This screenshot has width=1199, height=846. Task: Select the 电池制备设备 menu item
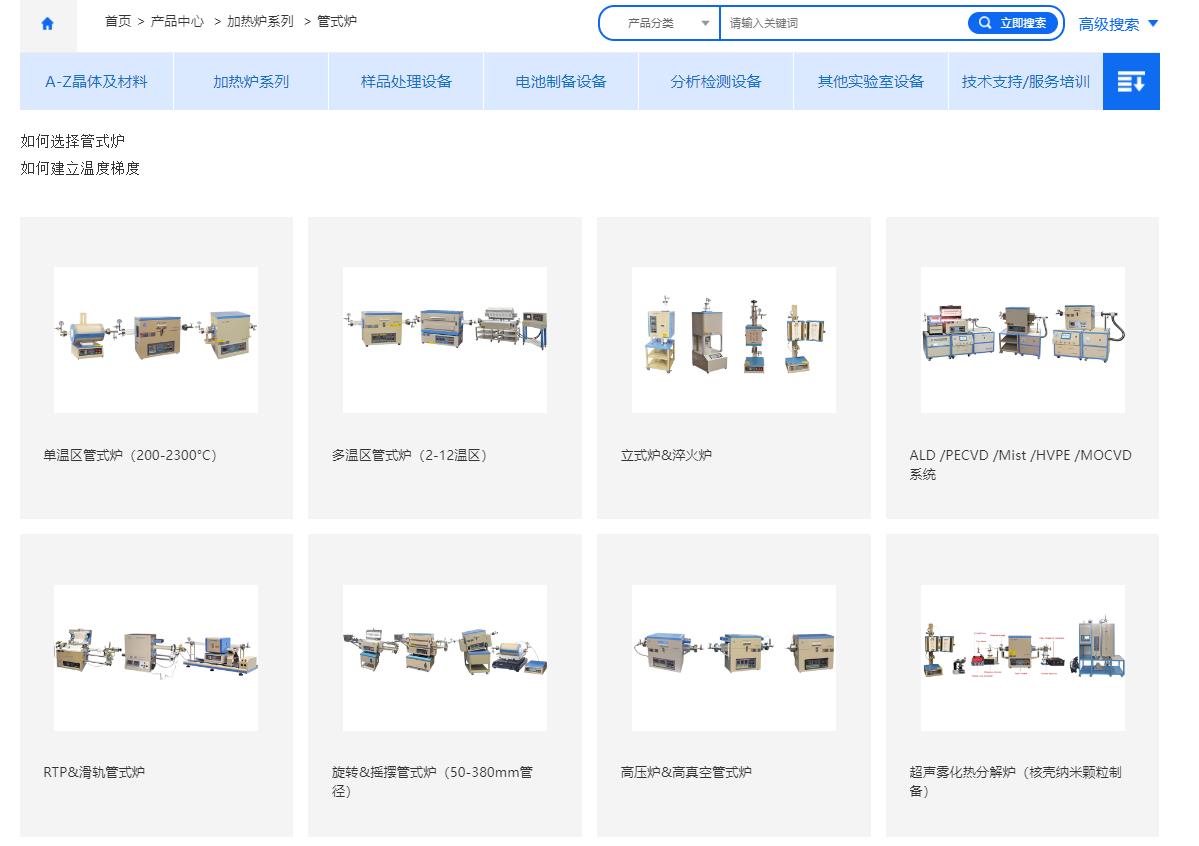pyautogui.click(x=561, y=82)
